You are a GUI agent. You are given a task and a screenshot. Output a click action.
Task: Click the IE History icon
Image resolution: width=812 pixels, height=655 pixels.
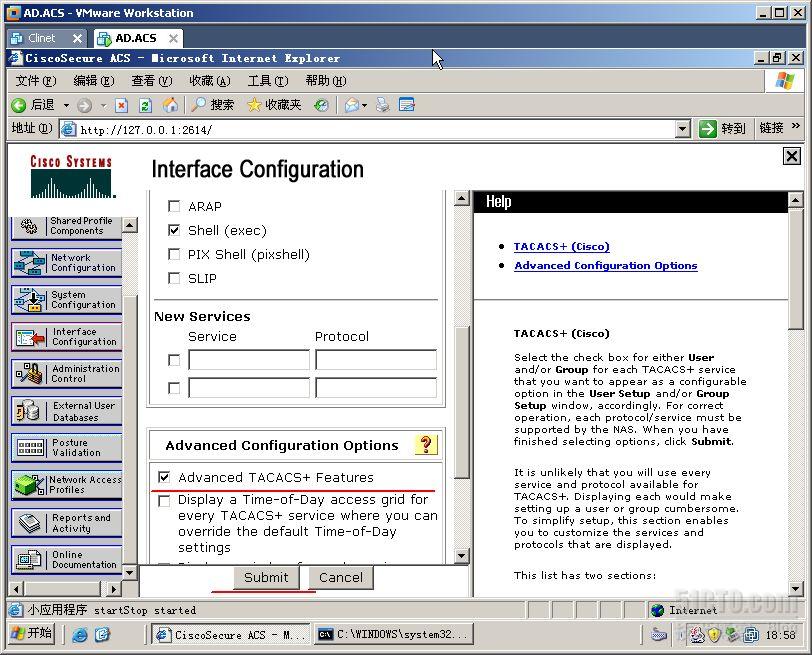pos(322,106)
